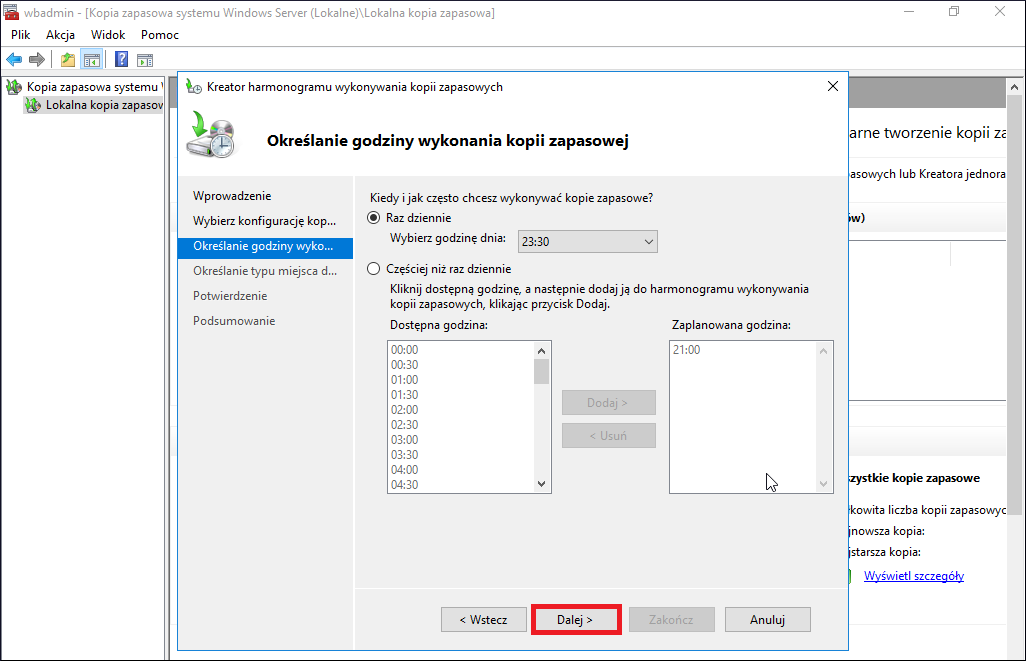This screenshot has height=661, width=1026.
Task: Click the Forward arrow toolbar icon
Action: click(x=37, y=60)
